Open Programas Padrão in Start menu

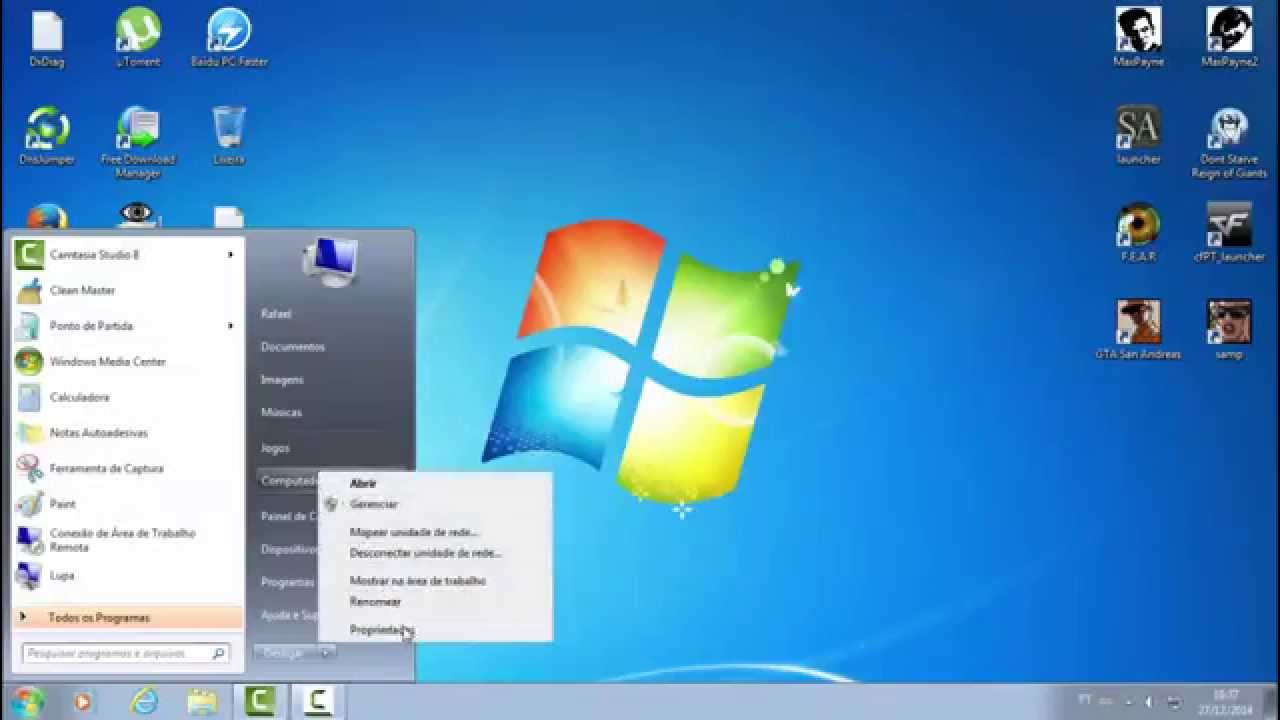click(288, 582)
